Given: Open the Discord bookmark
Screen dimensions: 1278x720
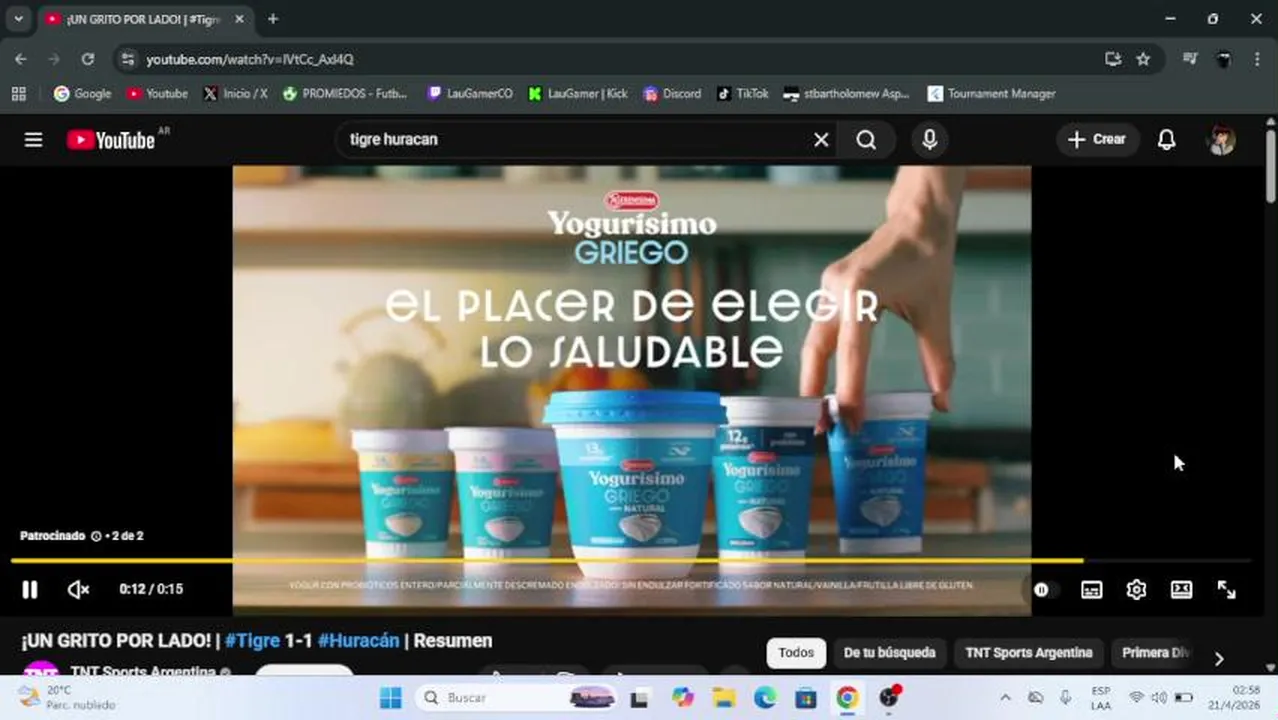Looking at the screenshot, I should [x=672, y=93].
